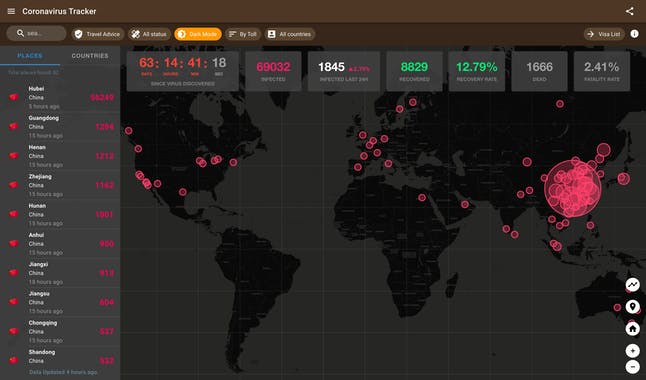Image resolution: width=646 pixels, height=380 pixels.
Task: Zoom in with the plus button
Action: [632, 351]
